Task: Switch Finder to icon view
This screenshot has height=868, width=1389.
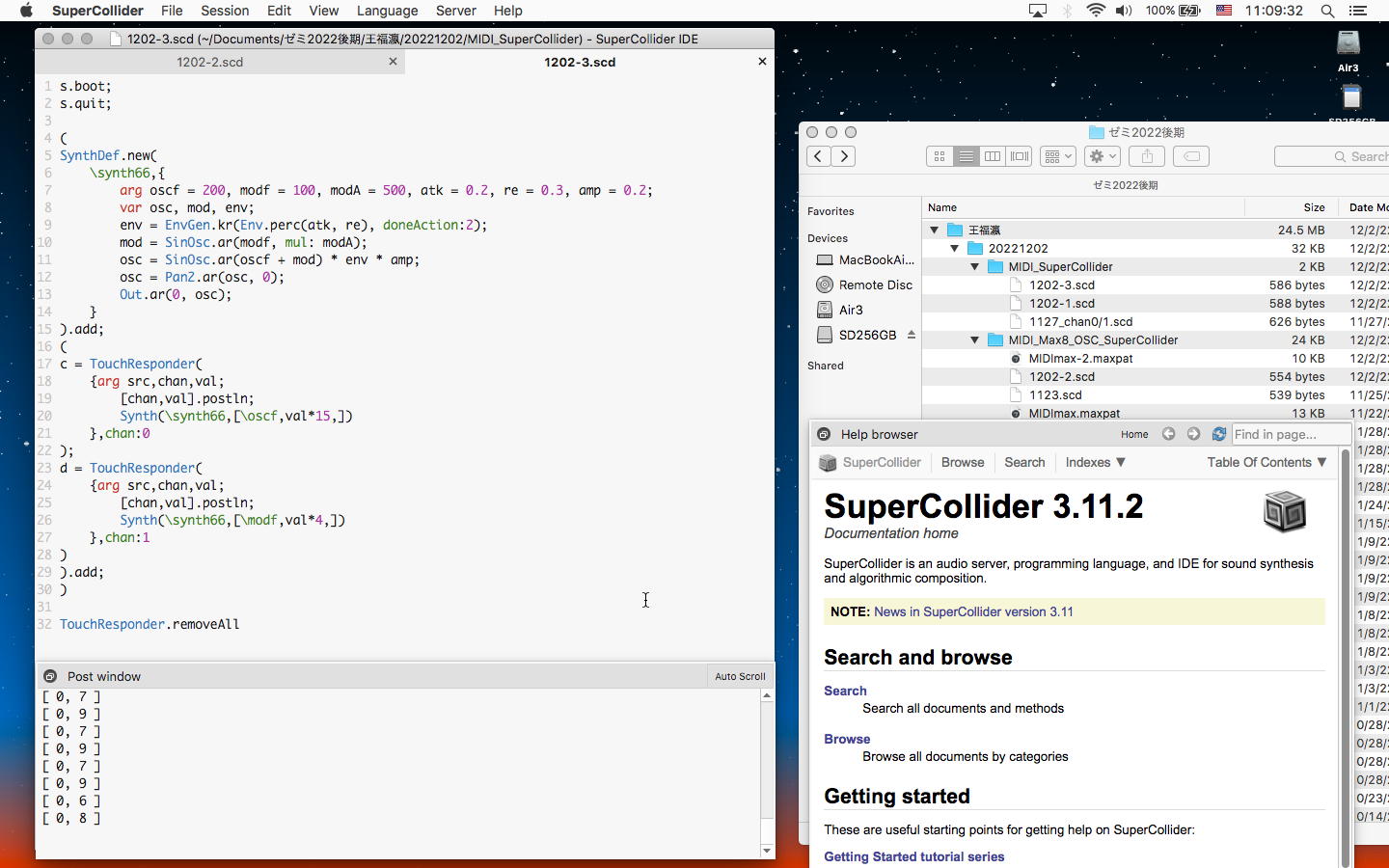Action: (940, 156)
